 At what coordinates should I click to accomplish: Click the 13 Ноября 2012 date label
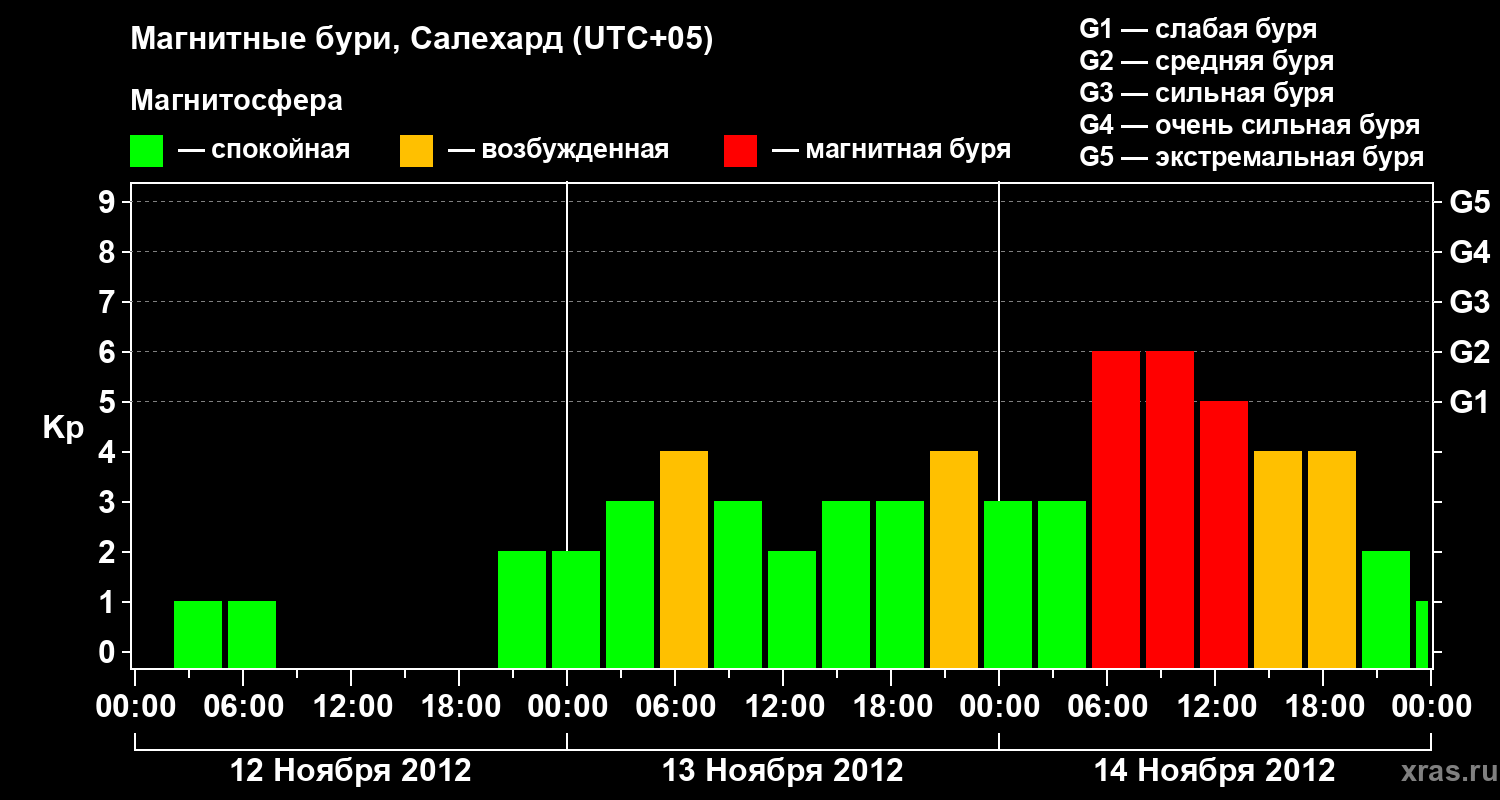pyautogui.click(x=783, y=771)
